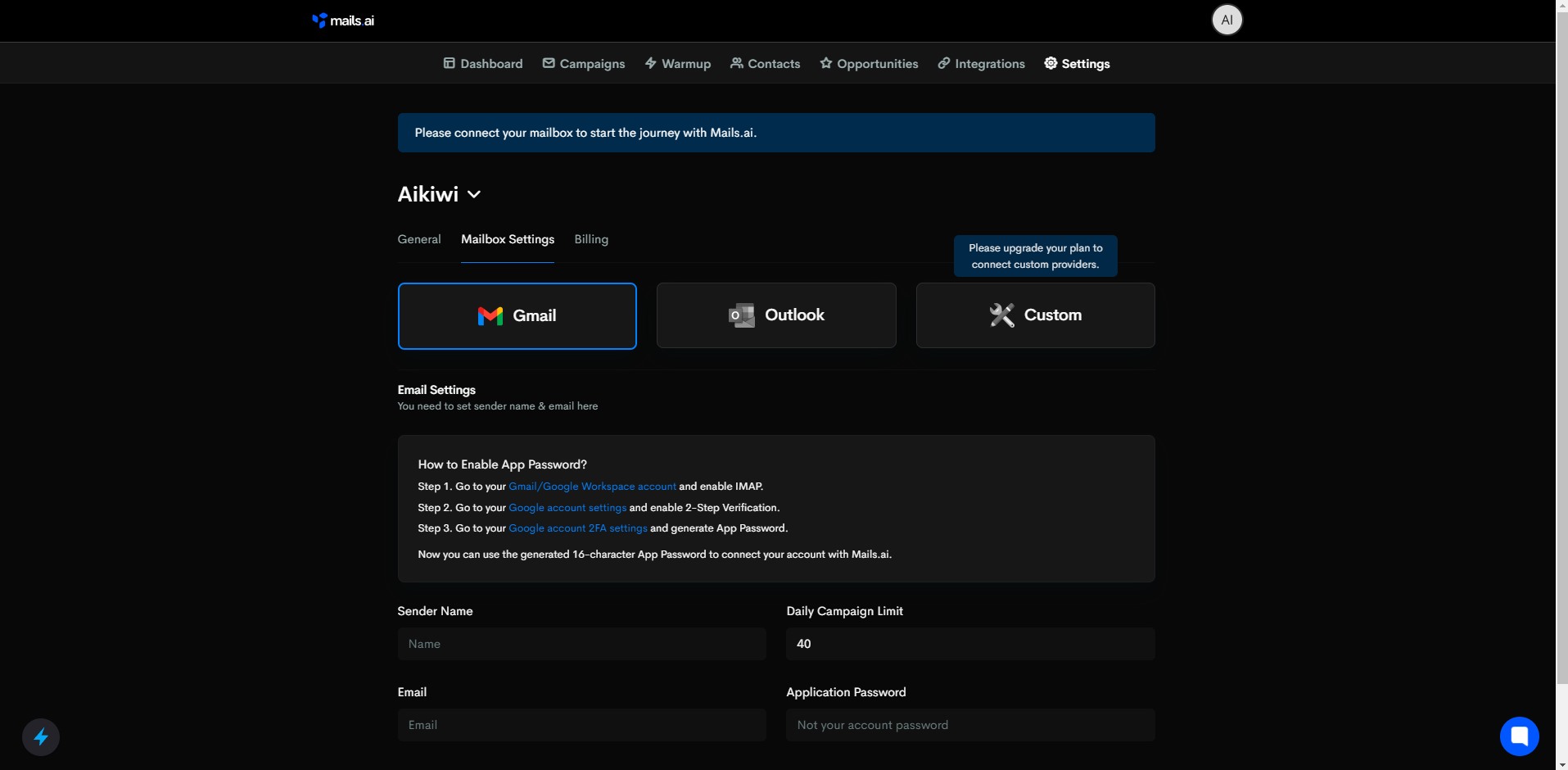Click the lightning bolt floating button
The image size is (1568, 770).
(x=41, y=737)
